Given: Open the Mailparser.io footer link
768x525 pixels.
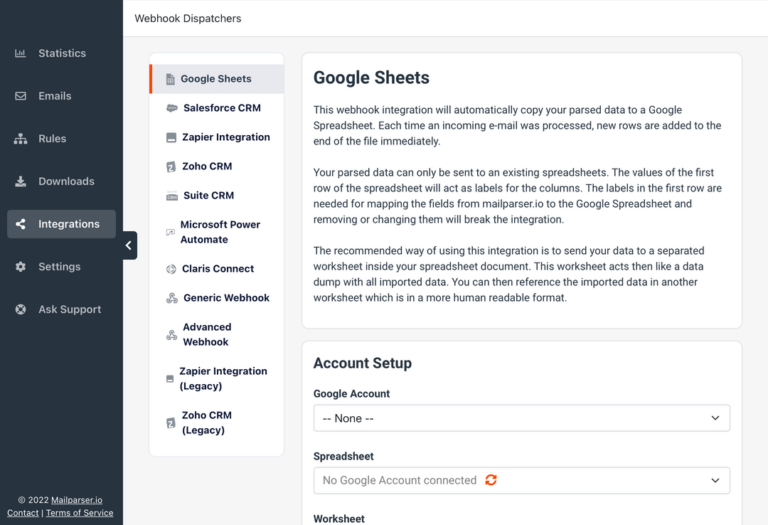Looking at the screenshot, I should [x=77, y=500].
